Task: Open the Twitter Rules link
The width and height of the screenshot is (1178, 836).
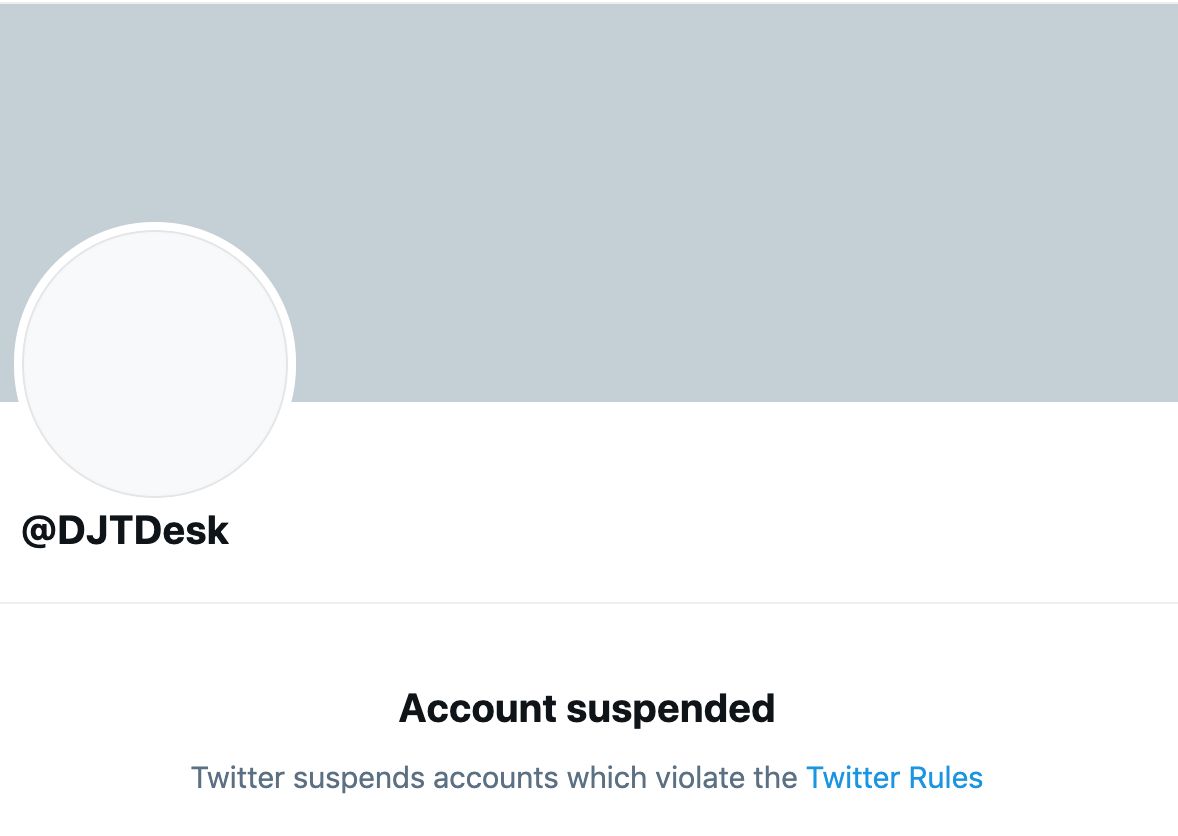Action: 894,778
